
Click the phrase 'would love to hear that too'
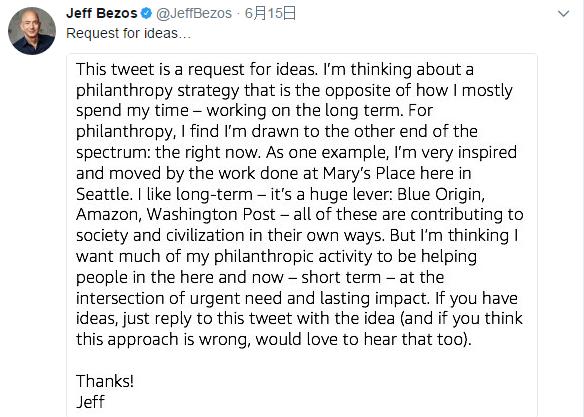click(359, 339)
